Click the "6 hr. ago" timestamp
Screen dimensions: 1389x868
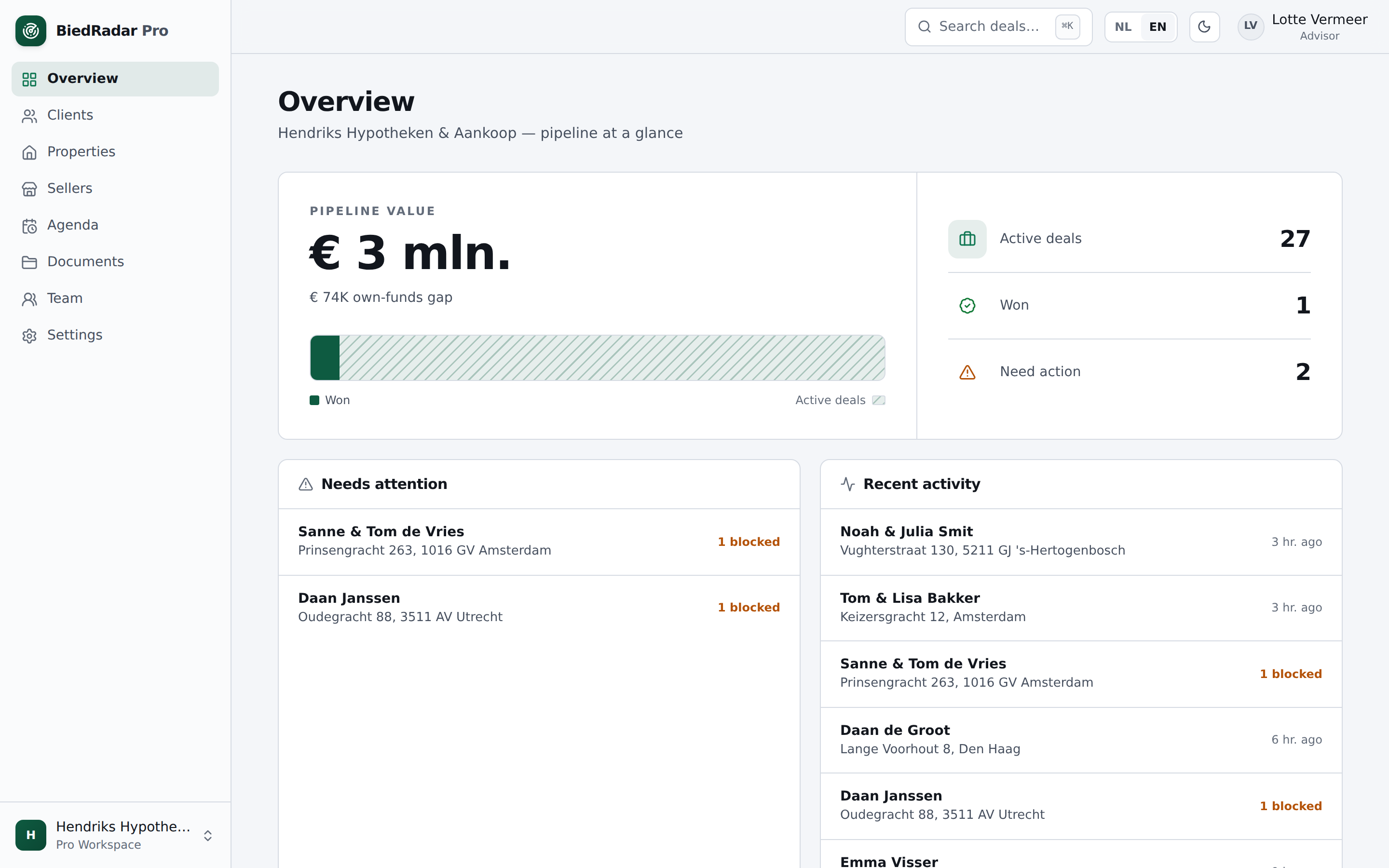coord(1296,739)
